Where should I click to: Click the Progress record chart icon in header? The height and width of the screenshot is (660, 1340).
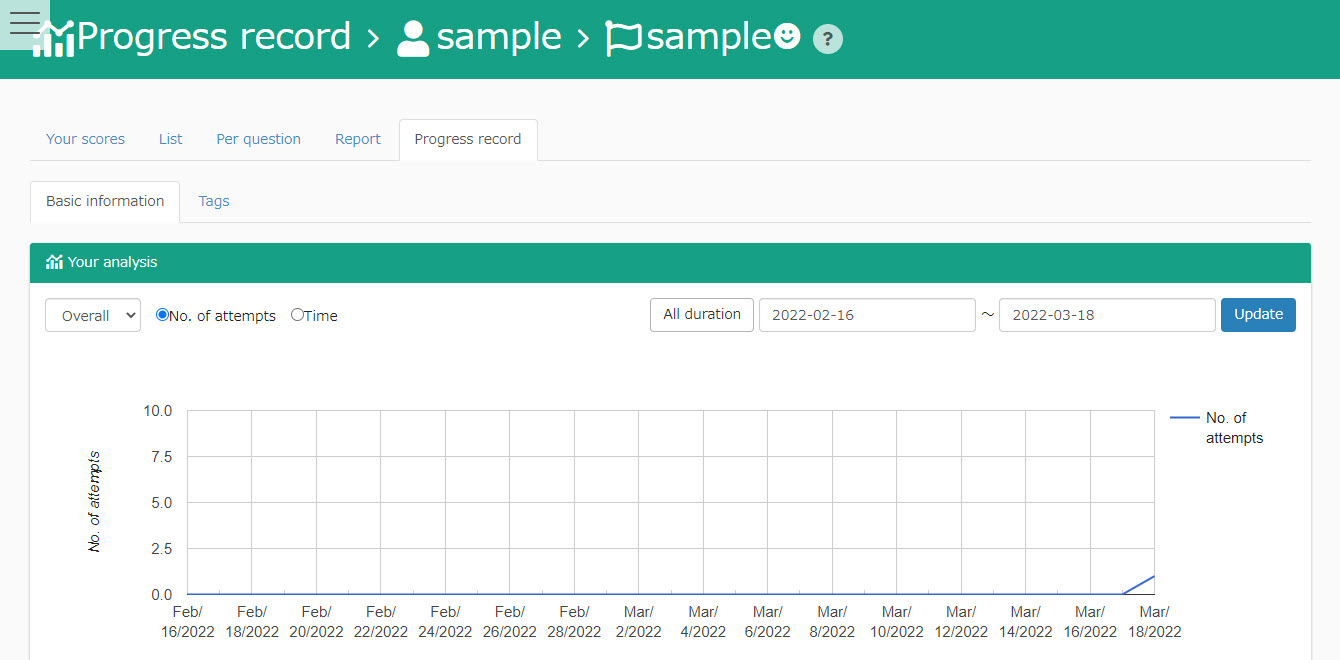coord(55,40)
